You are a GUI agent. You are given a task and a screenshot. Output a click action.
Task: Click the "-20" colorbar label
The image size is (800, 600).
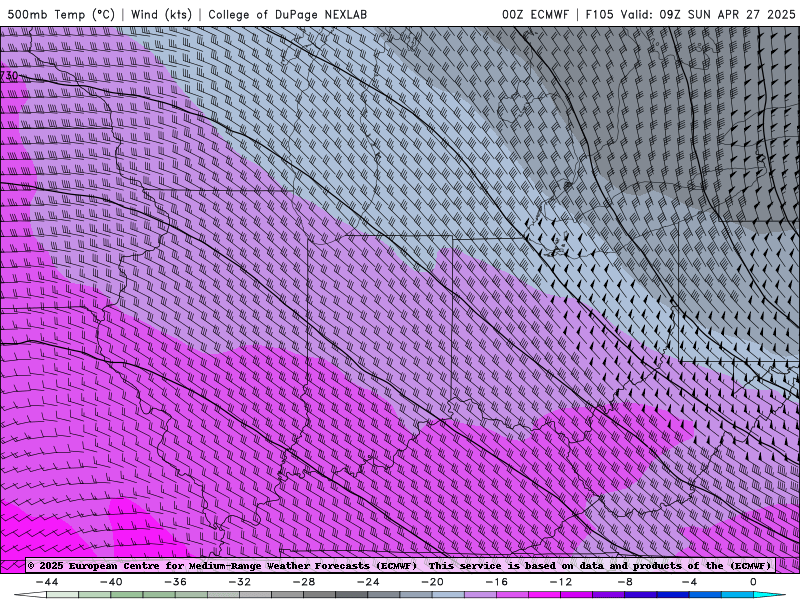click(x=433, y=582)
